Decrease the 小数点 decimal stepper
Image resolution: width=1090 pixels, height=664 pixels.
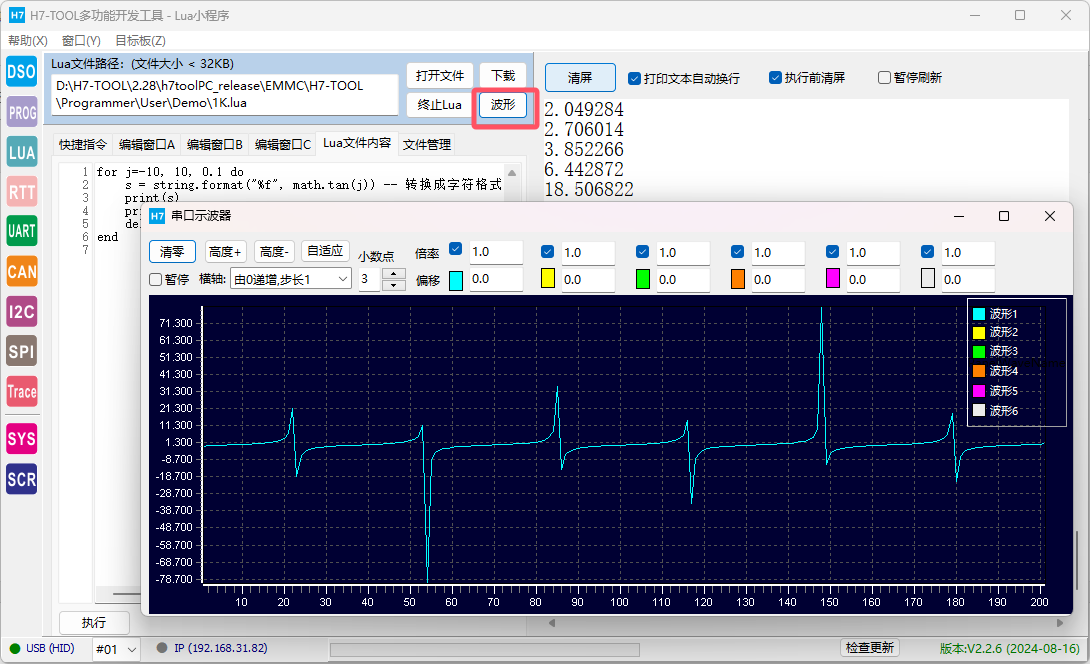pos(394,285)
